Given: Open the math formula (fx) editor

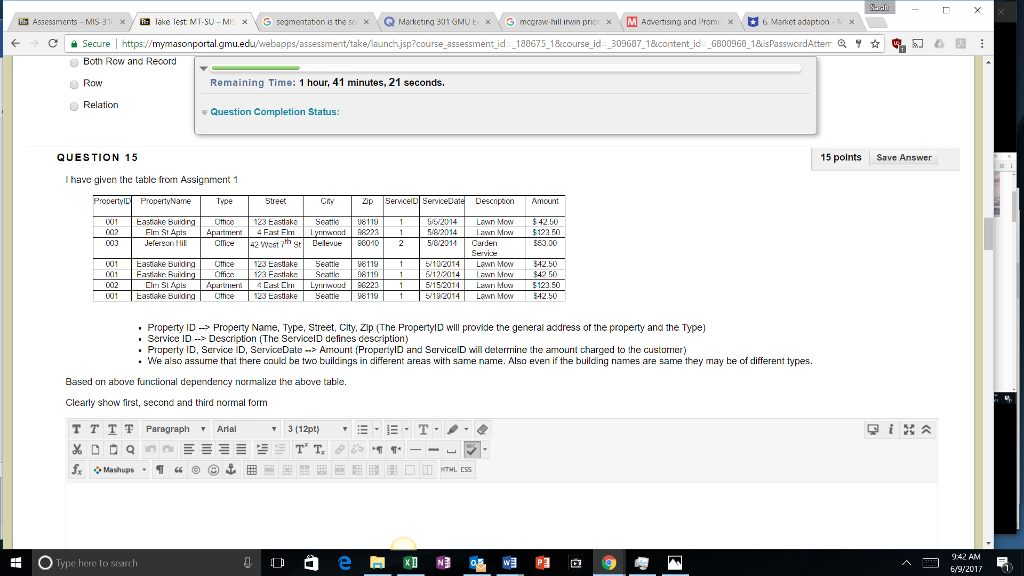Looking at the screenshot, I should click(76, 469).
